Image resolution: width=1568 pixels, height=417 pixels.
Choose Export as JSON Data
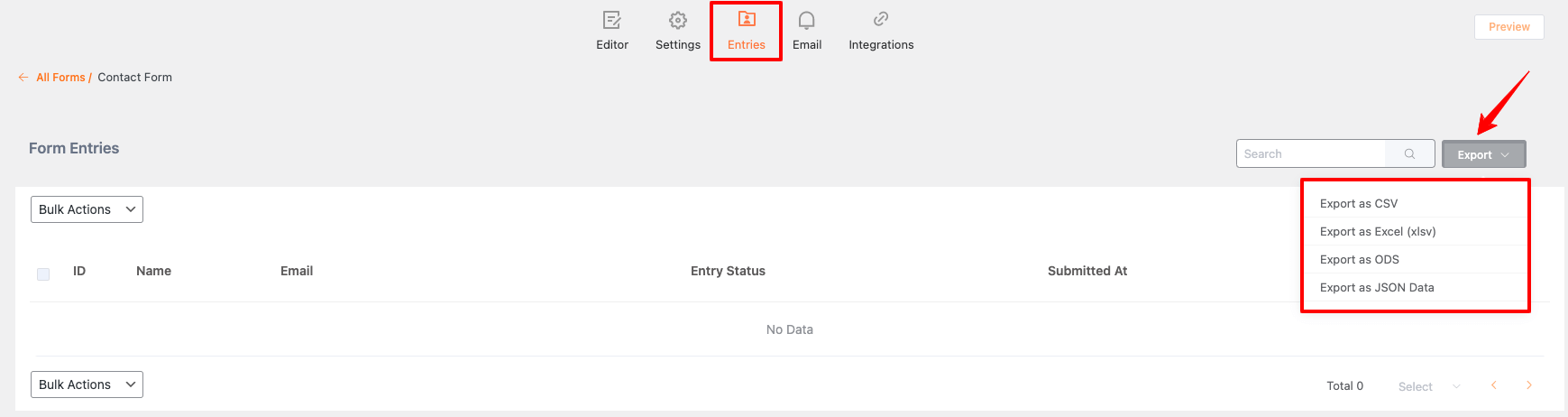coord(1377,288)
